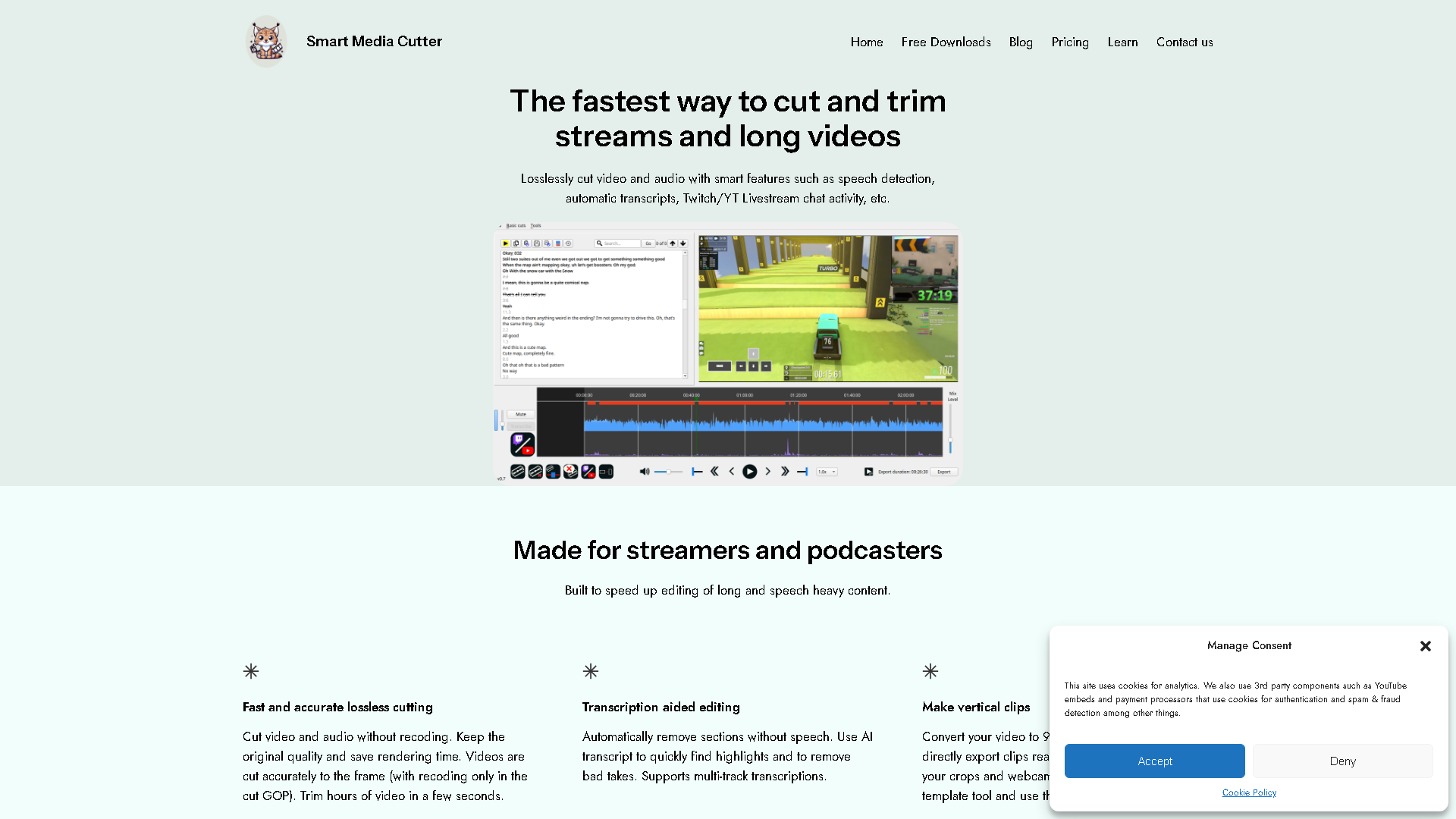This screenshot has width=1456, height=819.
Task: Adjust the playback volume slider
Action: [x=668, y=472]
